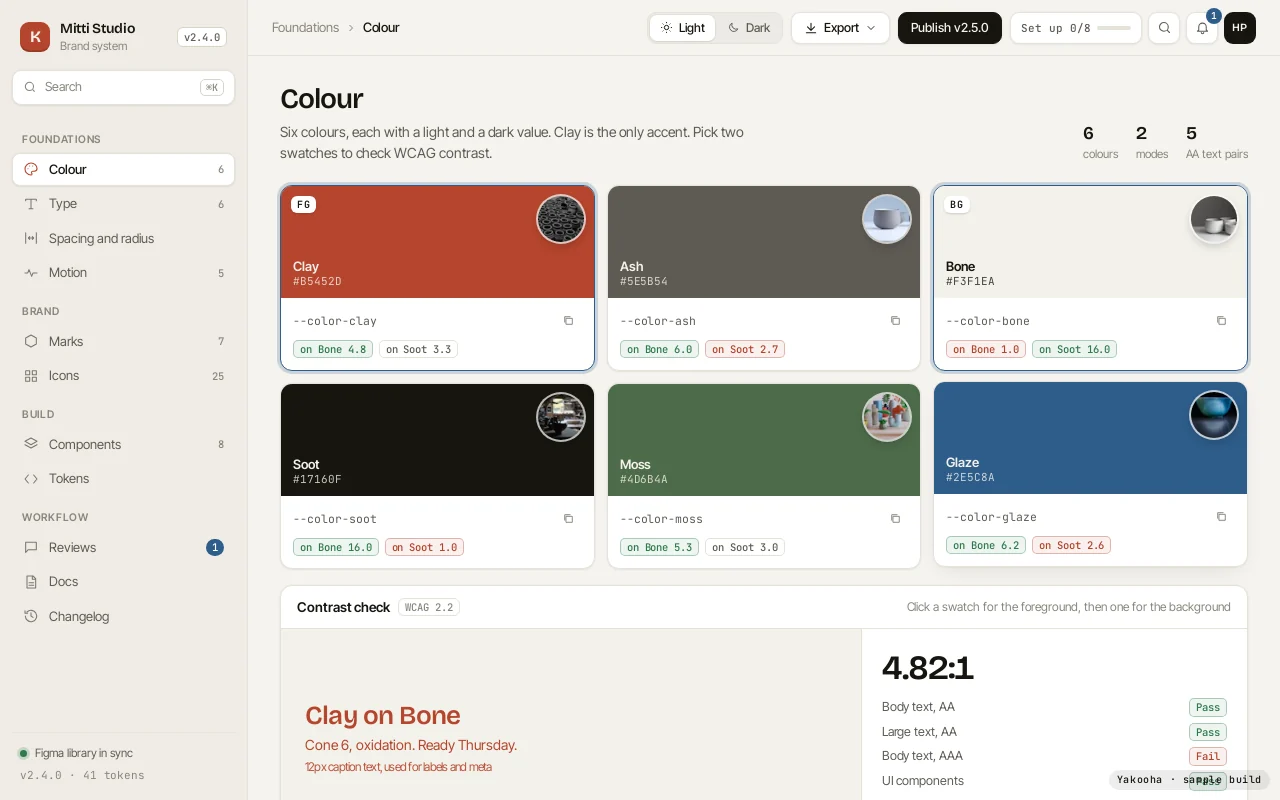This screenshot has height=800, width=1280.
Task: Navigate to Foundations breadcrumb
Action: click(305, 28)
